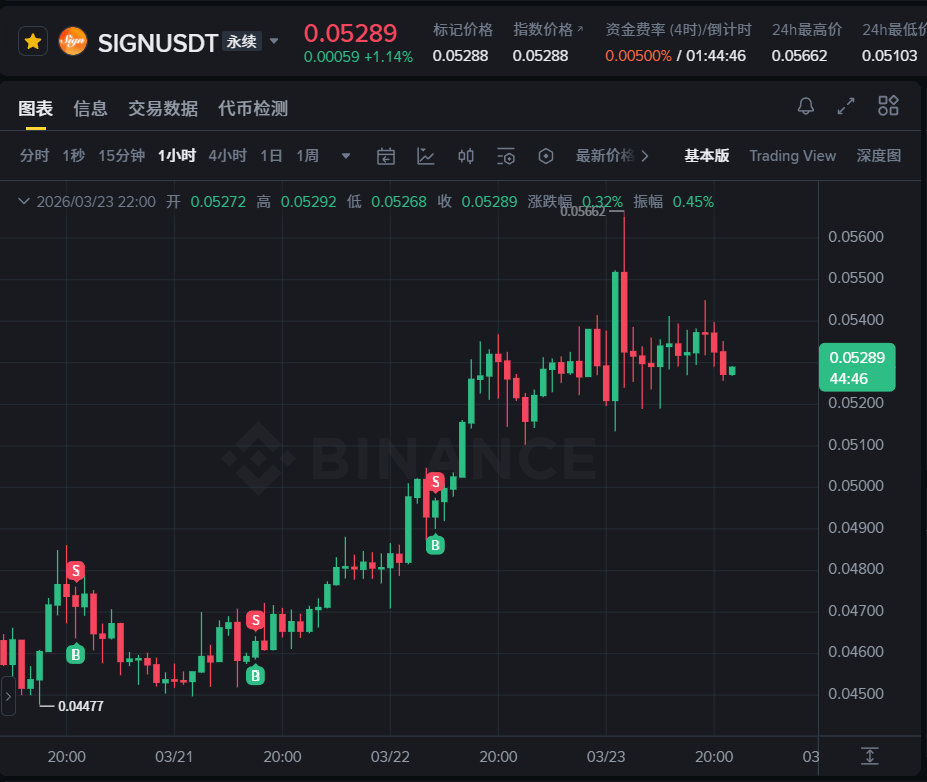
Task: Toggle the favorite star for SIGNUSDT
Action: point(33,41)
